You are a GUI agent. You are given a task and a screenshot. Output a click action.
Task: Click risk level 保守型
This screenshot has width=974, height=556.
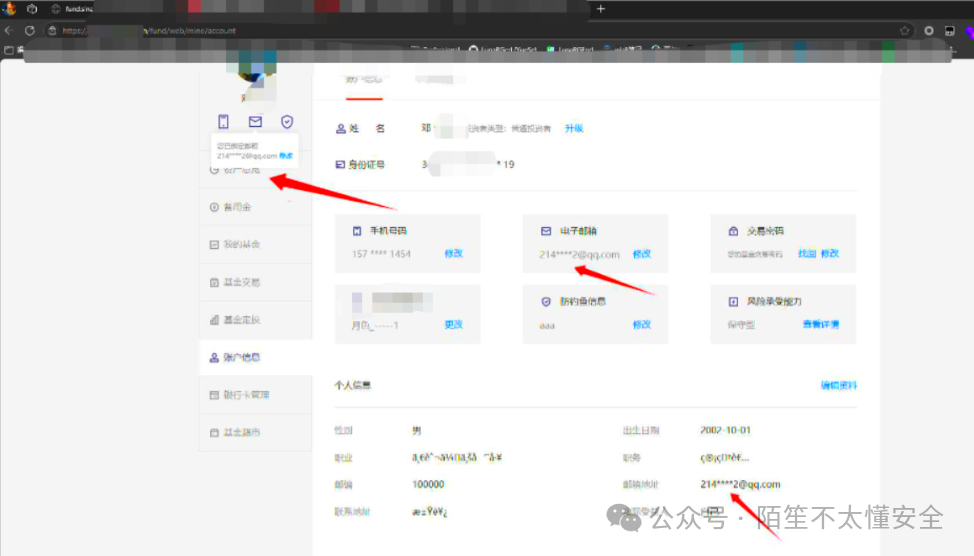[741, 325]
